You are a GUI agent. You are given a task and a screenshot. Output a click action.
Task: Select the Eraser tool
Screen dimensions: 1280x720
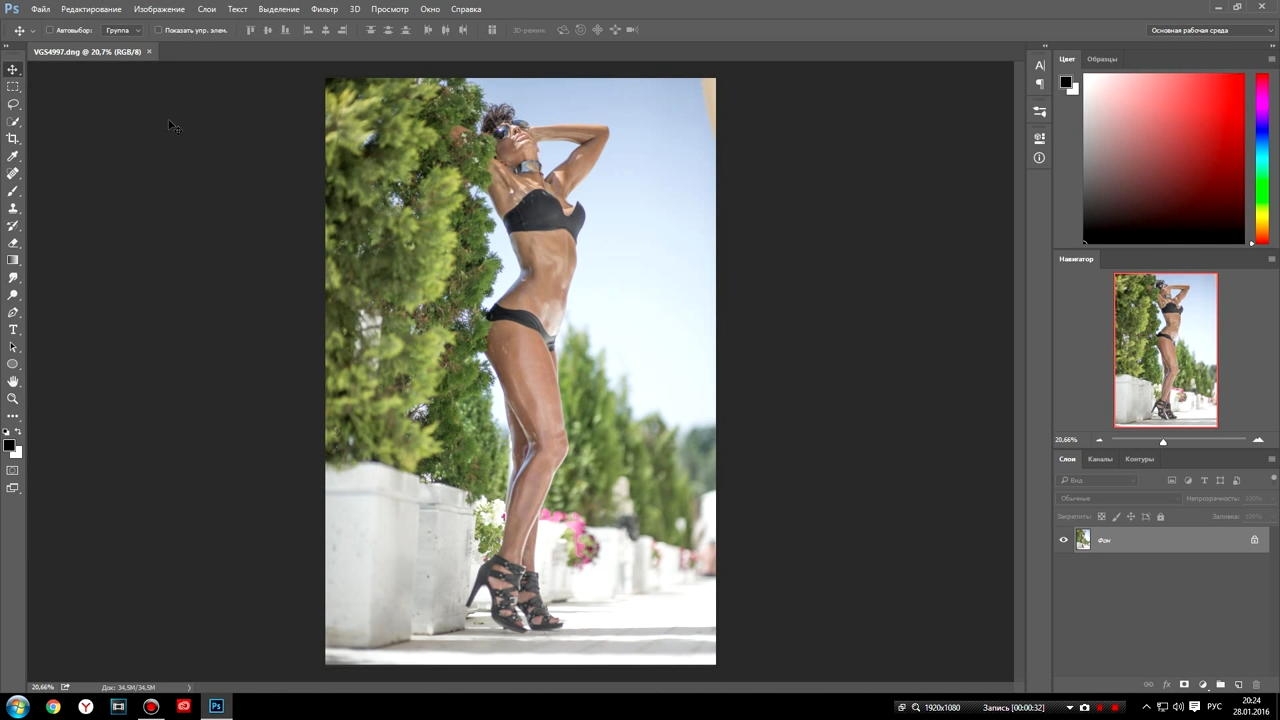tap(13, 243)
